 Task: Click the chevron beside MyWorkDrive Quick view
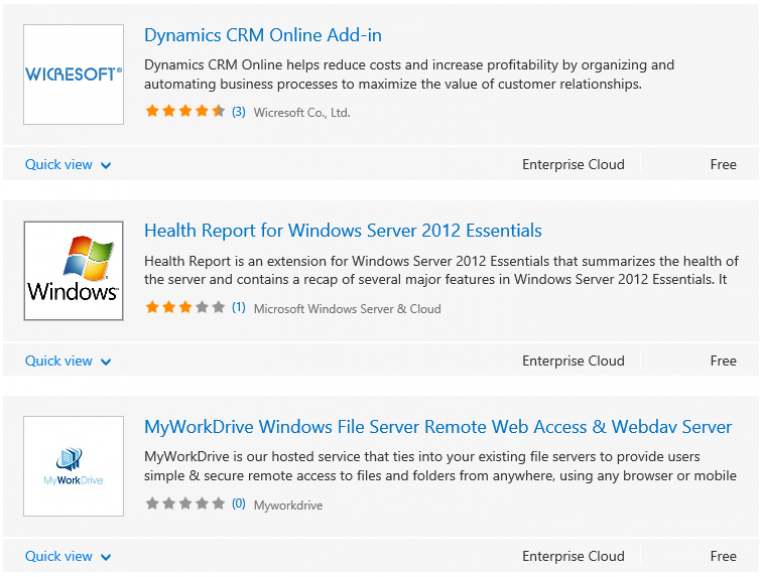pos(106,557)
